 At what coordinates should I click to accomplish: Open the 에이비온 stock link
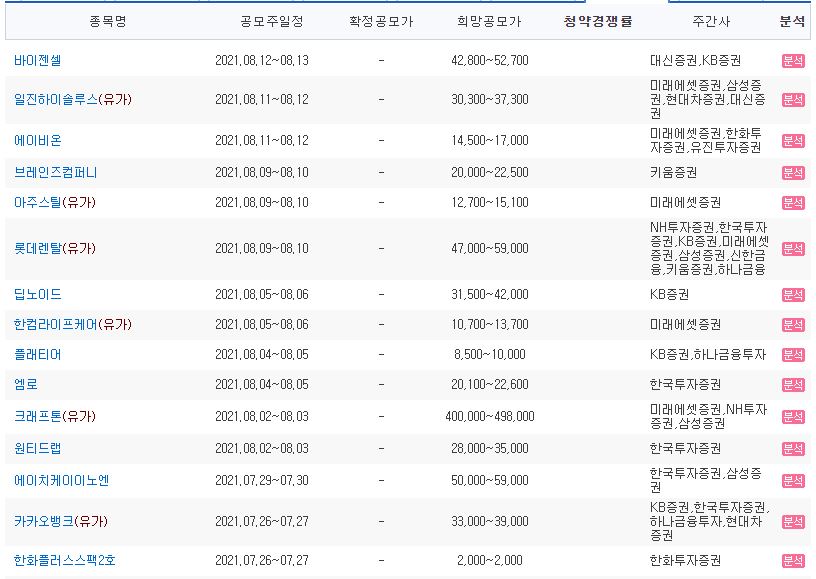tap(37, 140)
